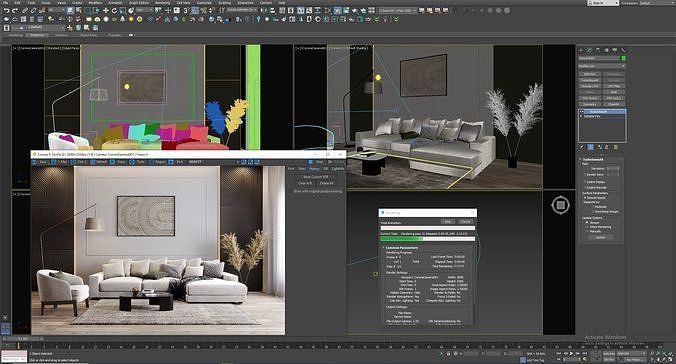
Task: Click Remove Modifier trash icon
Action: click(x=607, y=147)
